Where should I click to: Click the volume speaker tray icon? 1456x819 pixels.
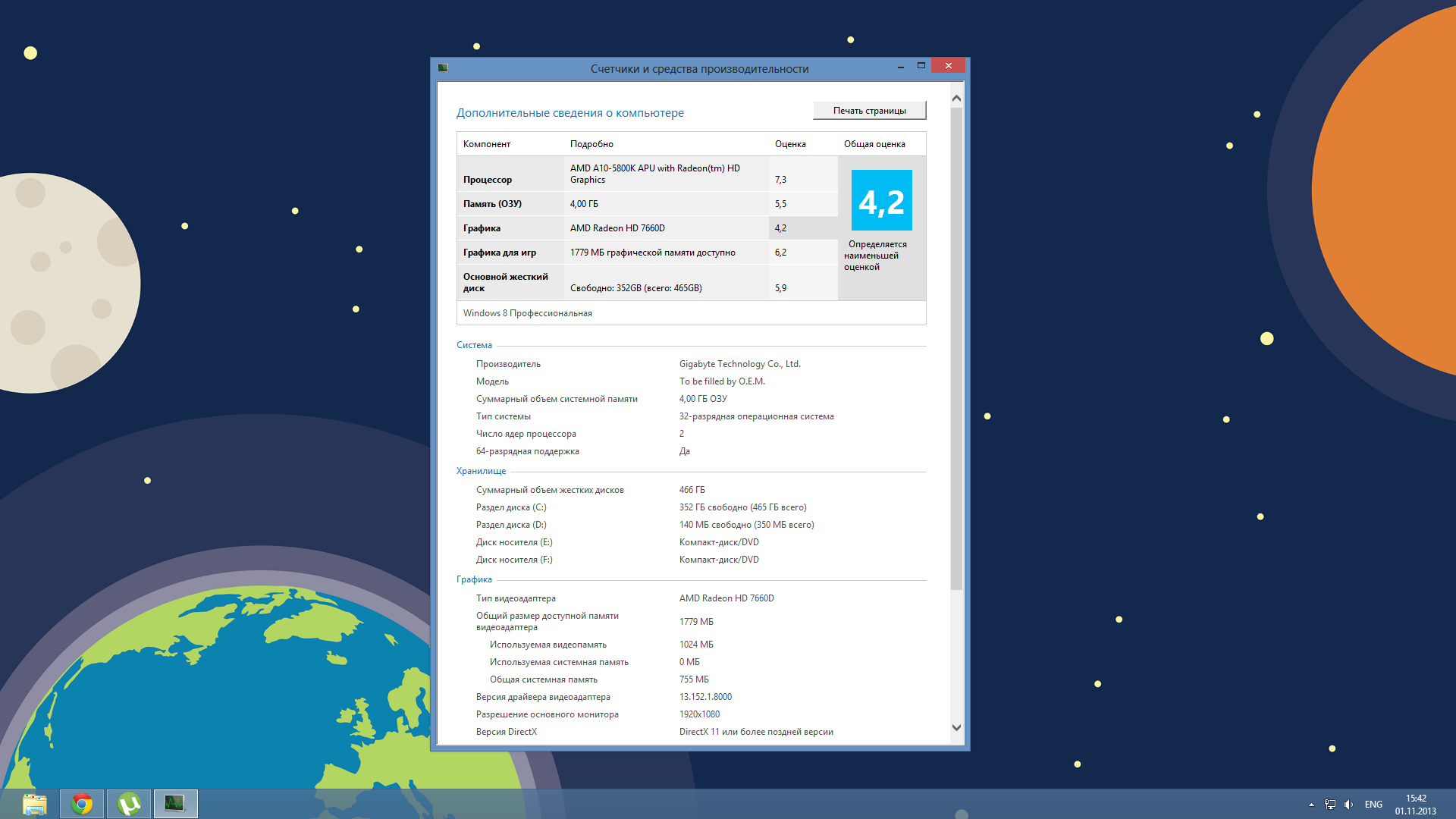[1348, 805]
